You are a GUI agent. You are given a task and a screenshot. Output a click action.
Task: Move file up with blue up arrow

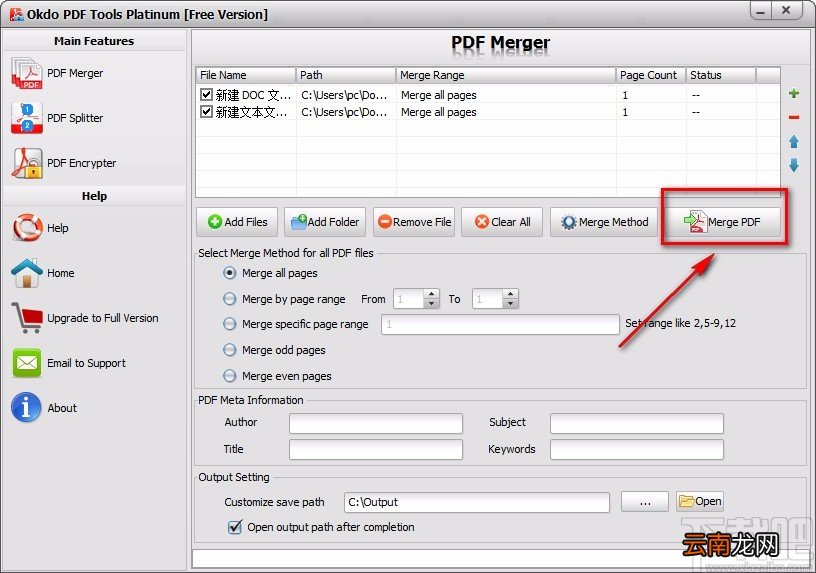click(x=794, y=142)
